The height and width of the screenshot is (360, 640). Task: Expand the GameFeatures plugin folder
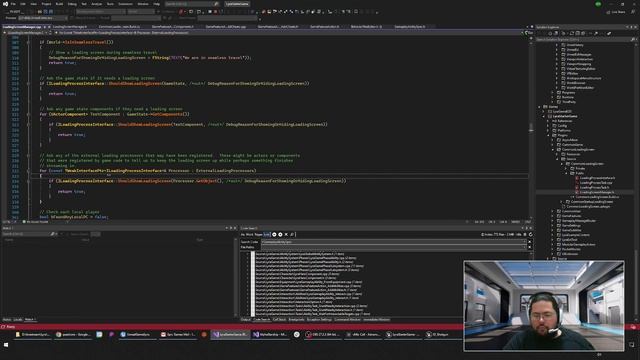tap(553, 216)
